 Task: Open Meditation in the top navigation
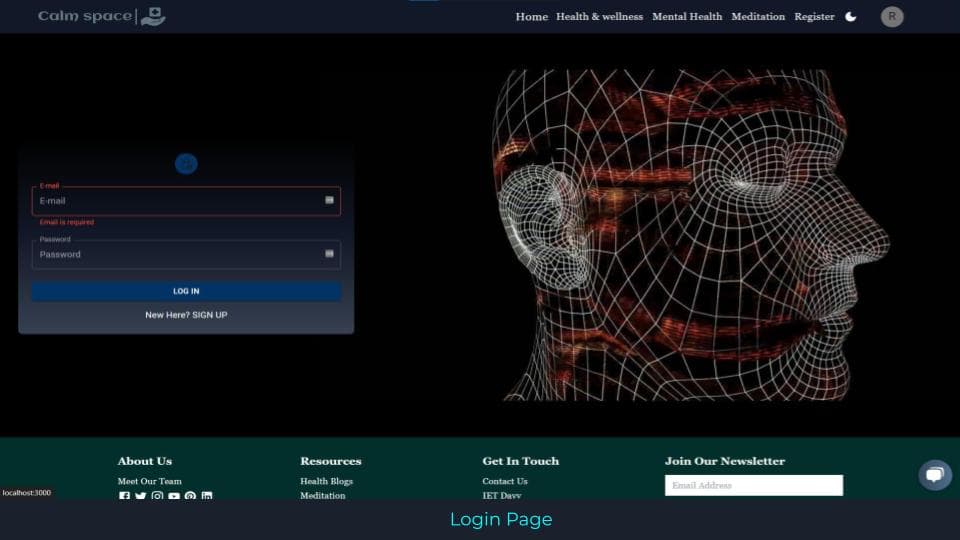click(x=758, y=17)
